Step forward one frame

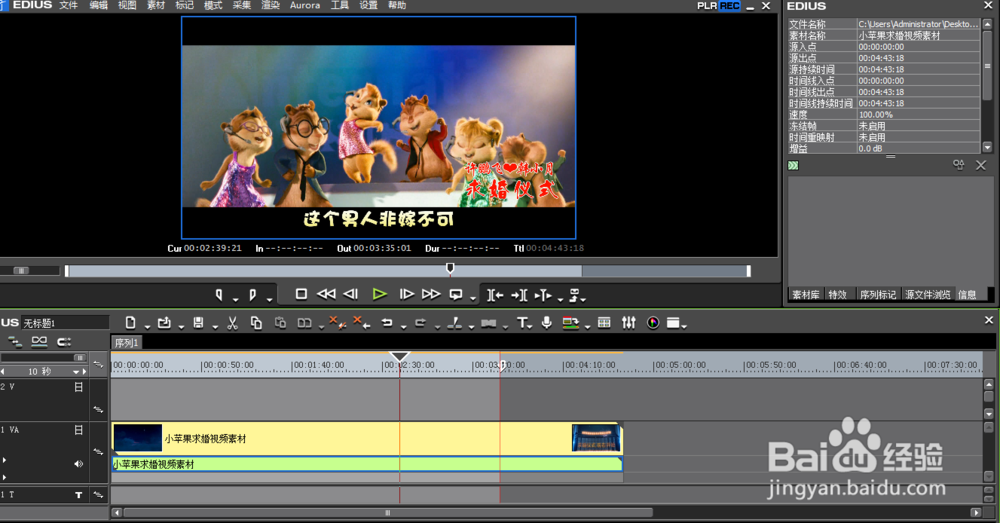(x=406, y=294)
